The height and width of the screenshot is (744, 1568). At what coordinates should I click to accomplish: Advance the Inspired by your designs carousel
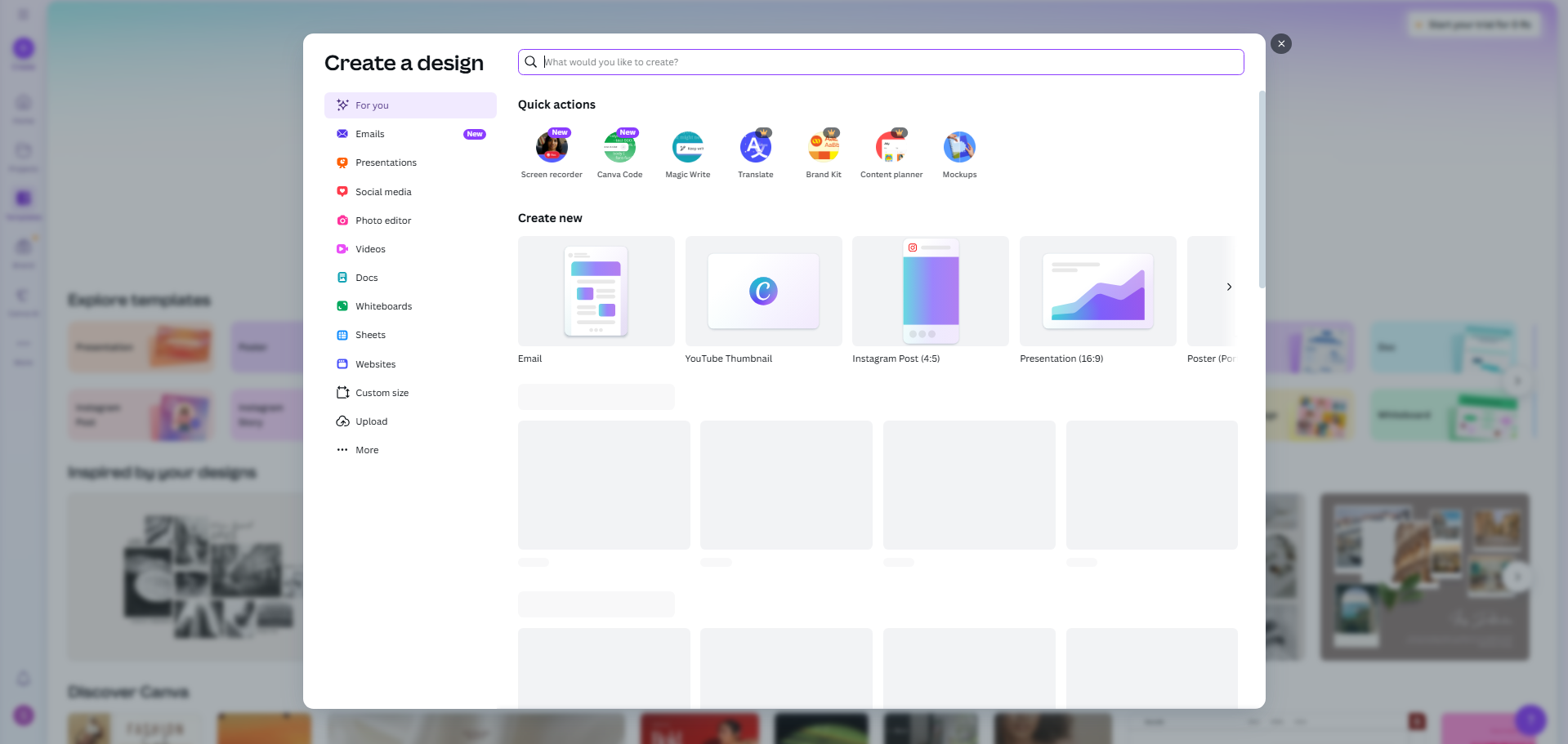(1517, 577)
